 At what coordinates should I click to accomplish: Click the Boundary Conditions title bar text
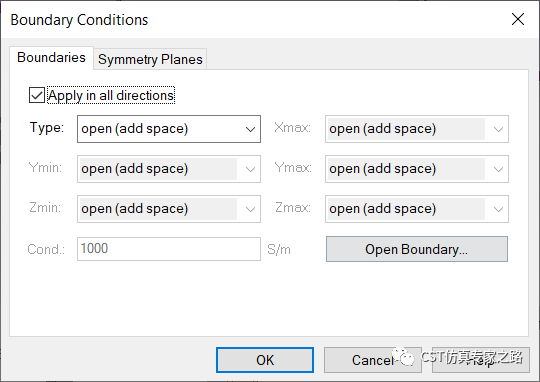point(79,20)
